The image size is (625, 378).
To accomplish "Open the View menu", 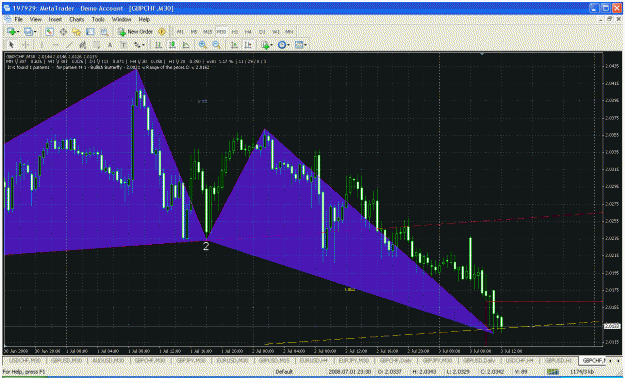I will point(35,19).
